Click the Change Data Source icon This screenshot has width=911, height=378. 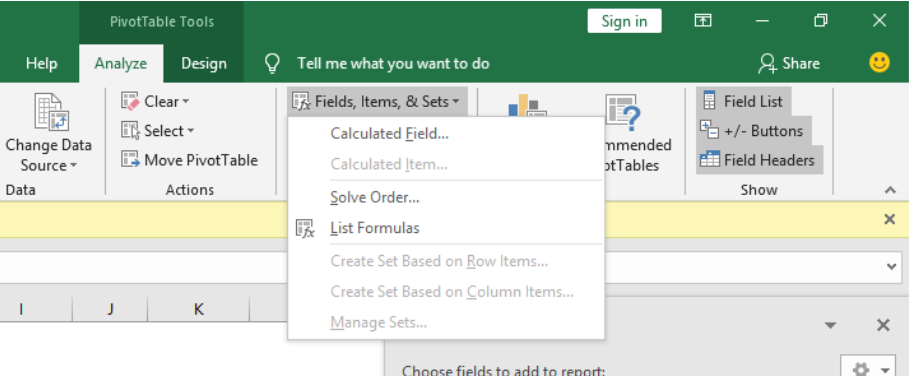click(x=52, y=112)
